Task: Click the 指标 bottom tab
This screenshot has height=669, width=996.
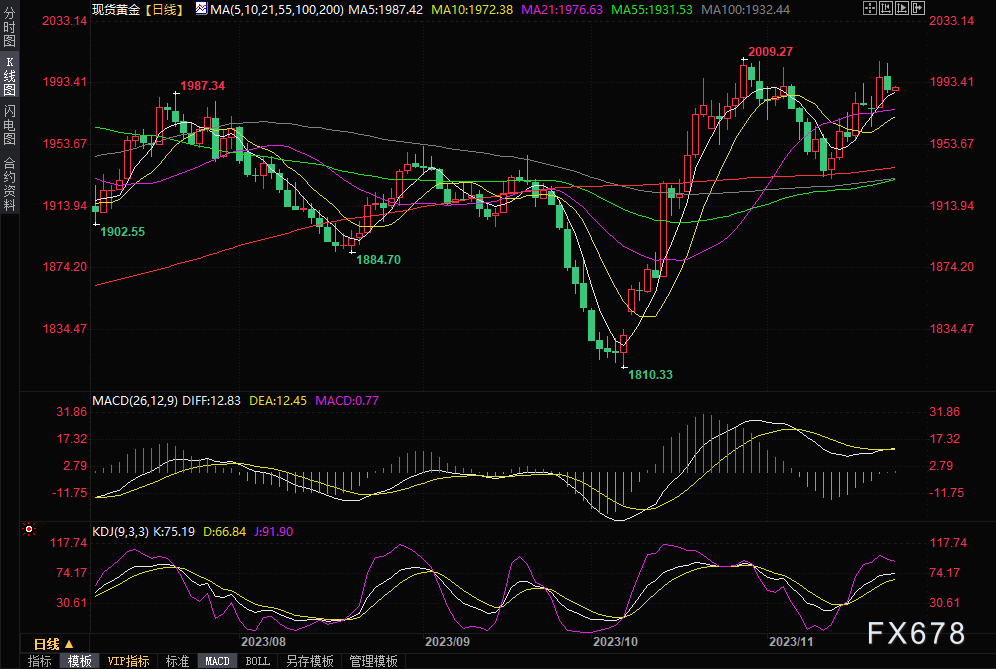Action: tap(40, 661)
